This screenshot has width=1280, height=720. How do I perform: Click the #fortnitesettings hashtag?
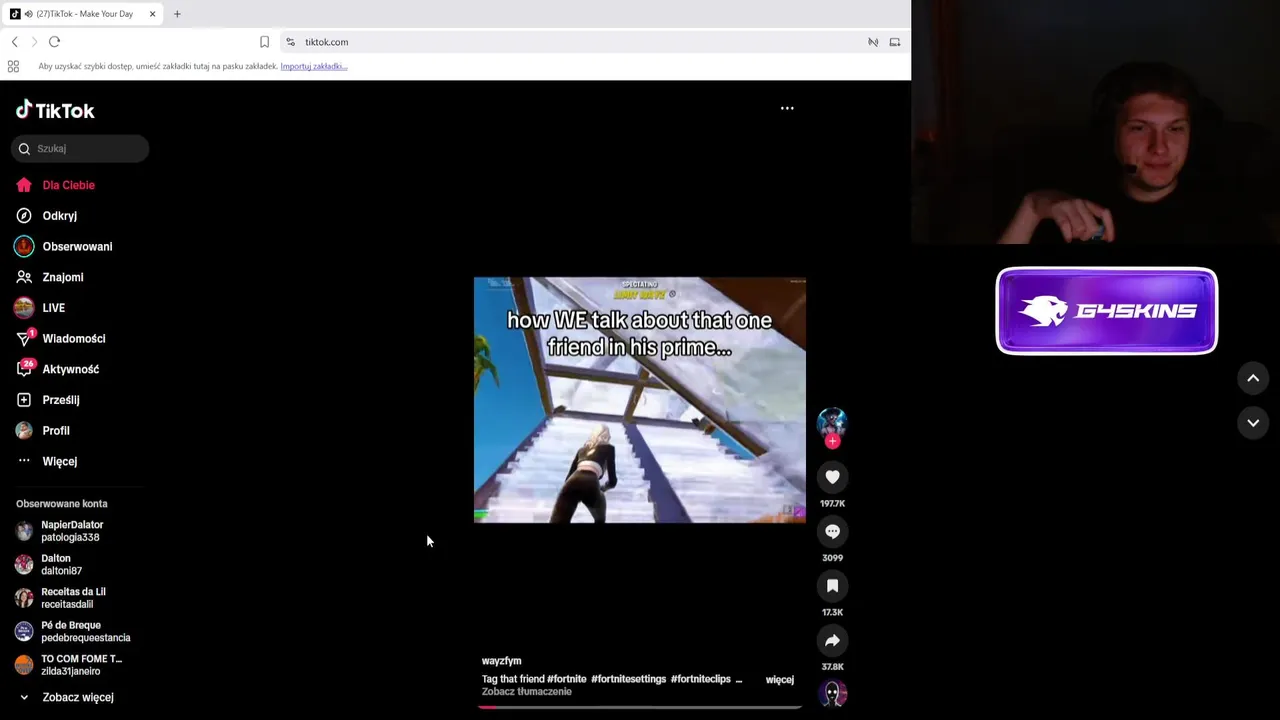coord(628,679)
